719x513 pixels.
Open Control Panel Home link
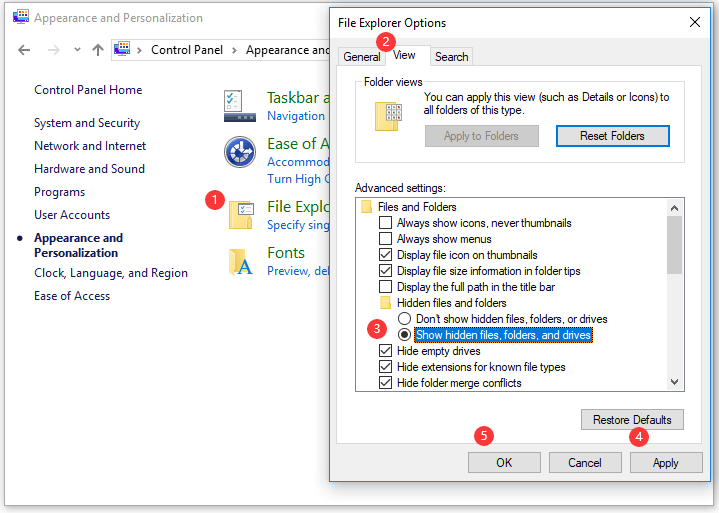tap(88, 90)
